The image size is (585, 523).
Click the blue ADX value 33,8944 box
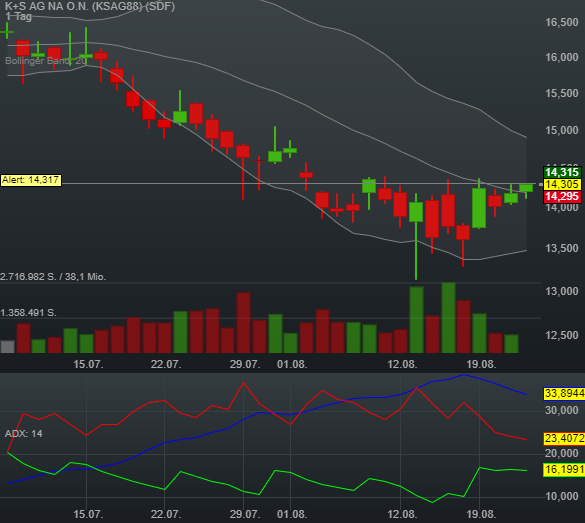[564, 394]
